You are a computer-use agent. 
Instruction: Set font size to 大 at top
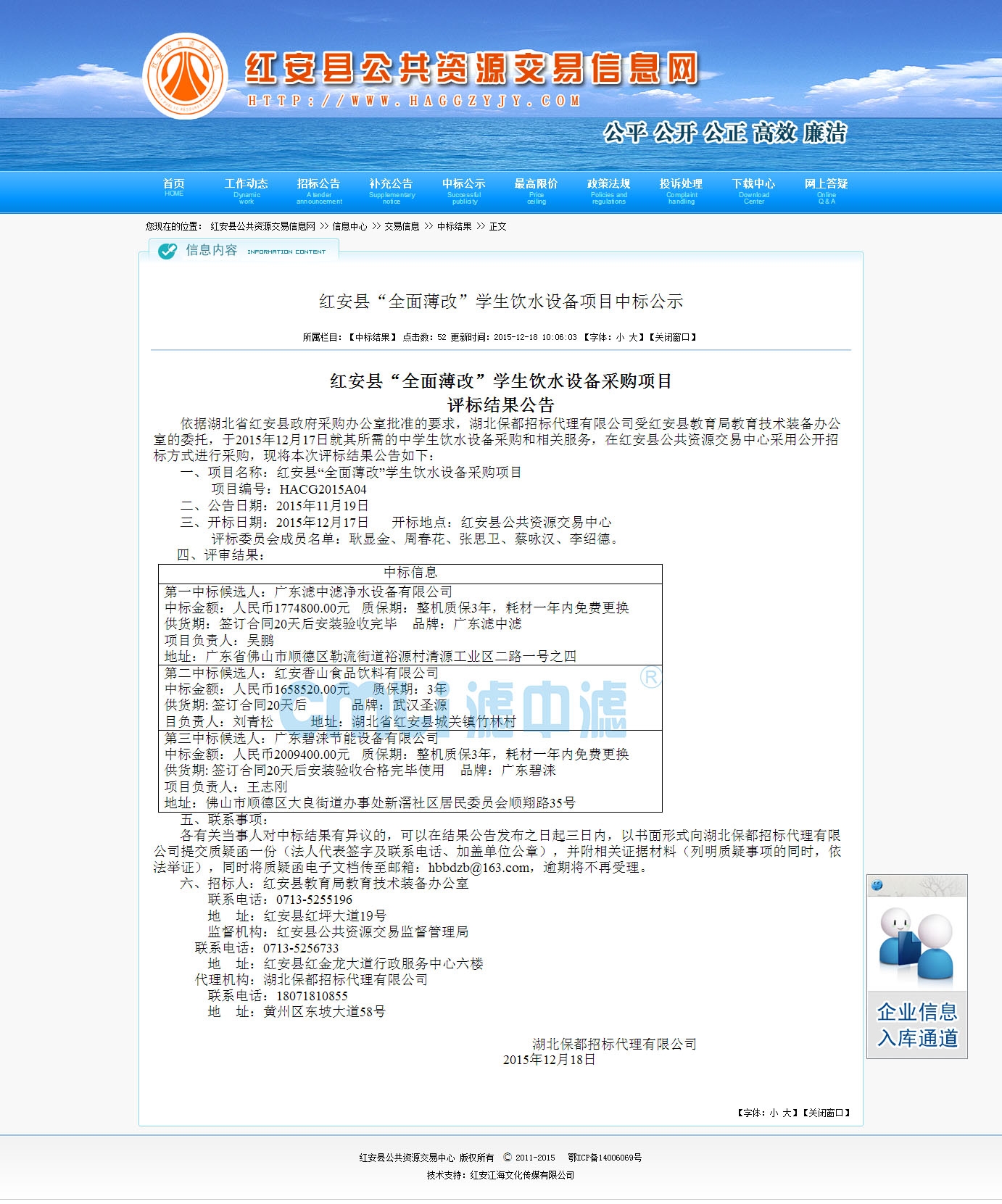(632, 337)
